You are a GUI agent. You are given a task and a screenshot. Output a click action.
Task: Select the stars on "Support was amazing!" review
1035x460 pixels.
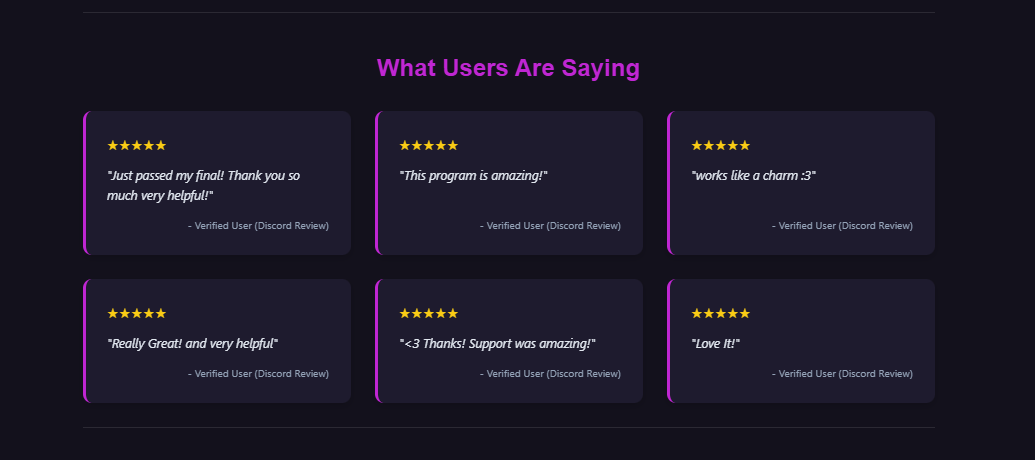[428, 314]
